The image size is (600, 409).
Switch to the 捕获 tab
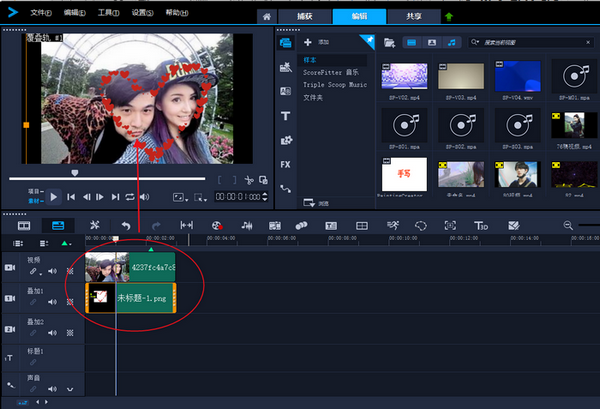(x=305, y=16)
